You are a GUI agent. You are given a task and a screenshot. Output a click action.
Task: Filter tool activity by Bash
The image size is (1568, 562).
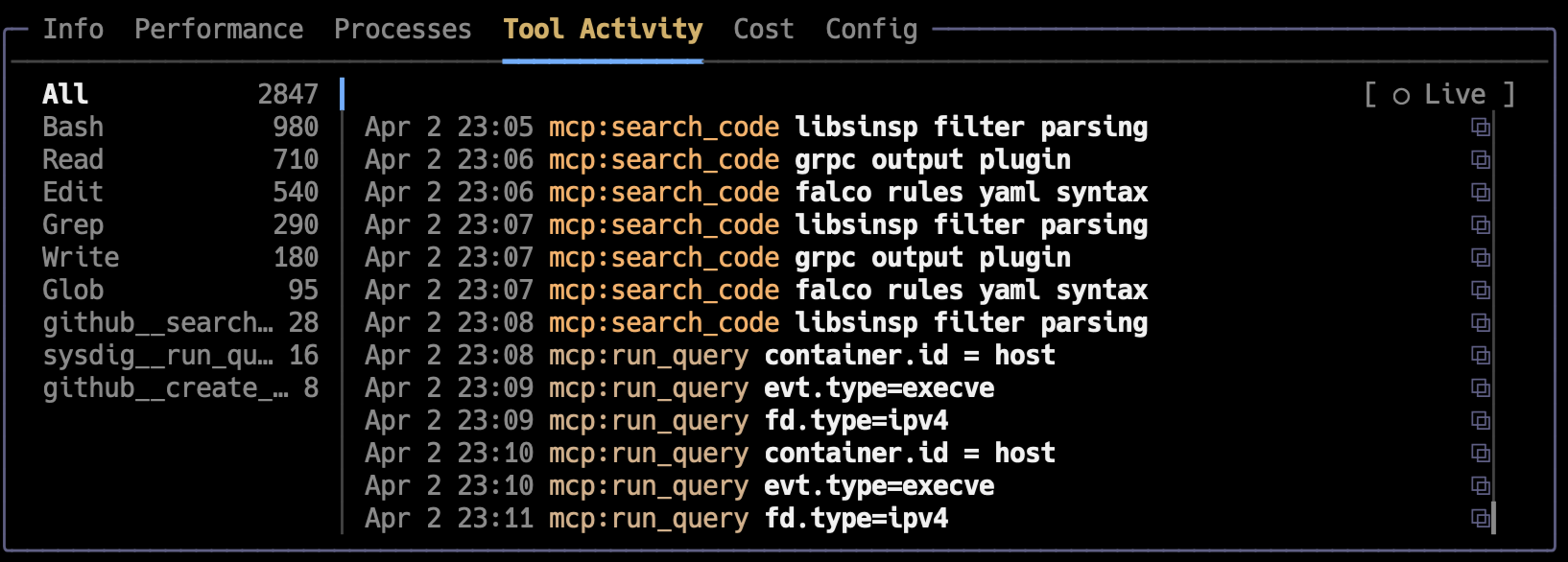click(180, 127)
